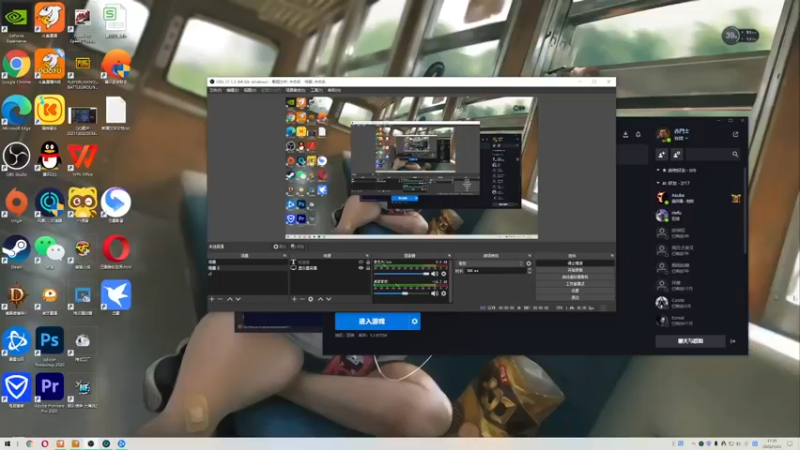Adjust the first mixer channel volume slider
The height and width of the screenshot is (450, 800).
pyautogui.click(x=402, y=274)
